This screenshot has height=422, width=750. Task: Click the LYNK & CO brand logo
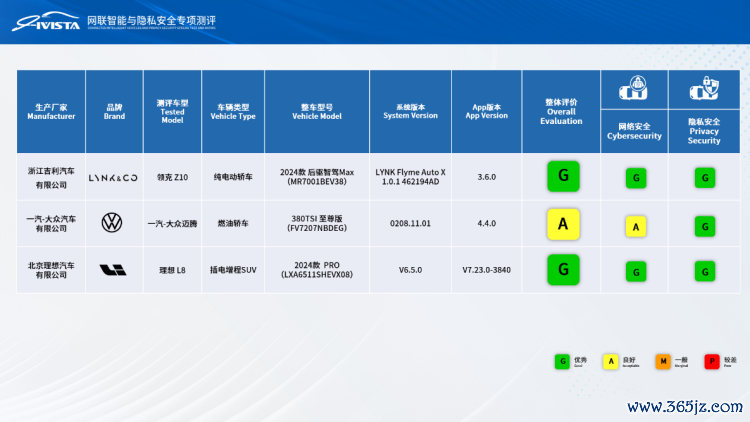113,178
